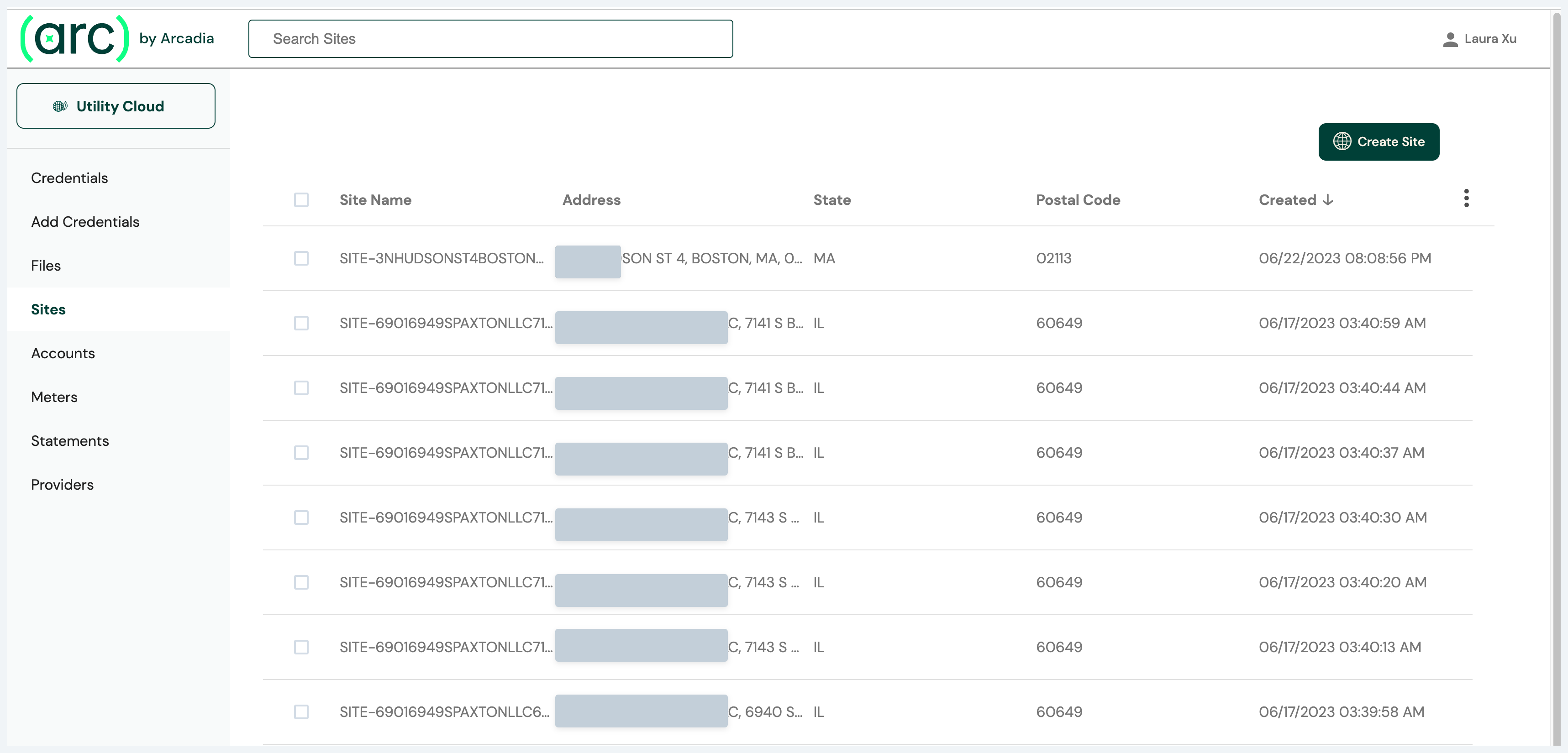This screenshot has width=1568, height=753.
Task: Navigate to Statements page
Action: [x=70, y=440]
